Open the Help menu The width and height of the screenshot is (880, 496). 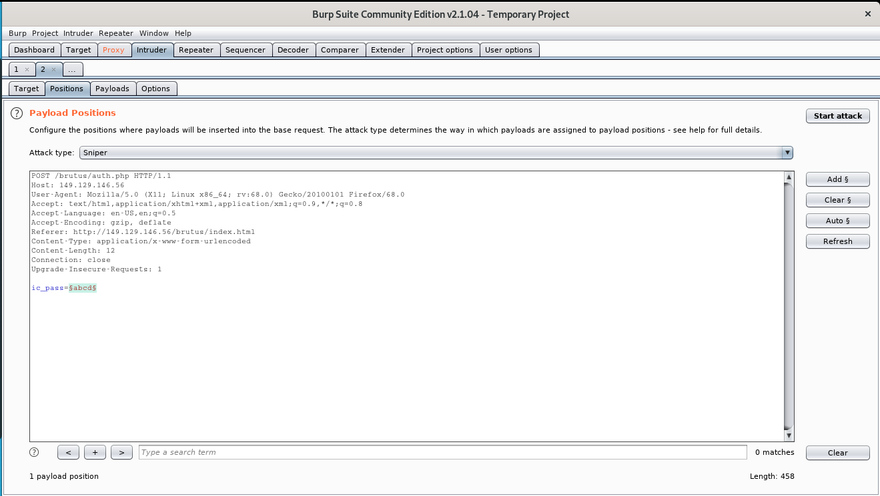pos(183,33)
